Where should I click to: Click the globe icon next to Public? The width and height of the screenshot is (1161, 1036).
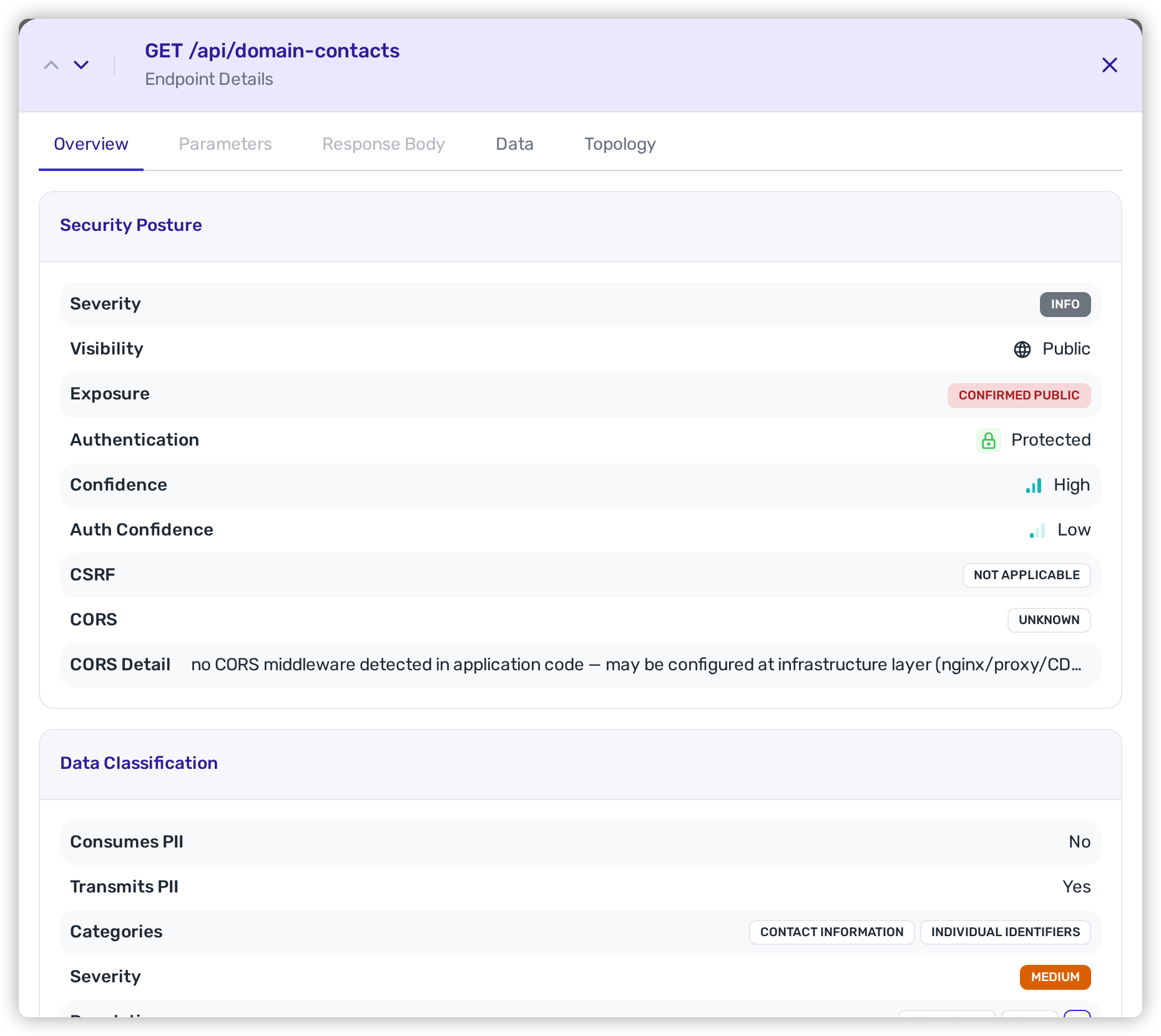pos(1022,349)
